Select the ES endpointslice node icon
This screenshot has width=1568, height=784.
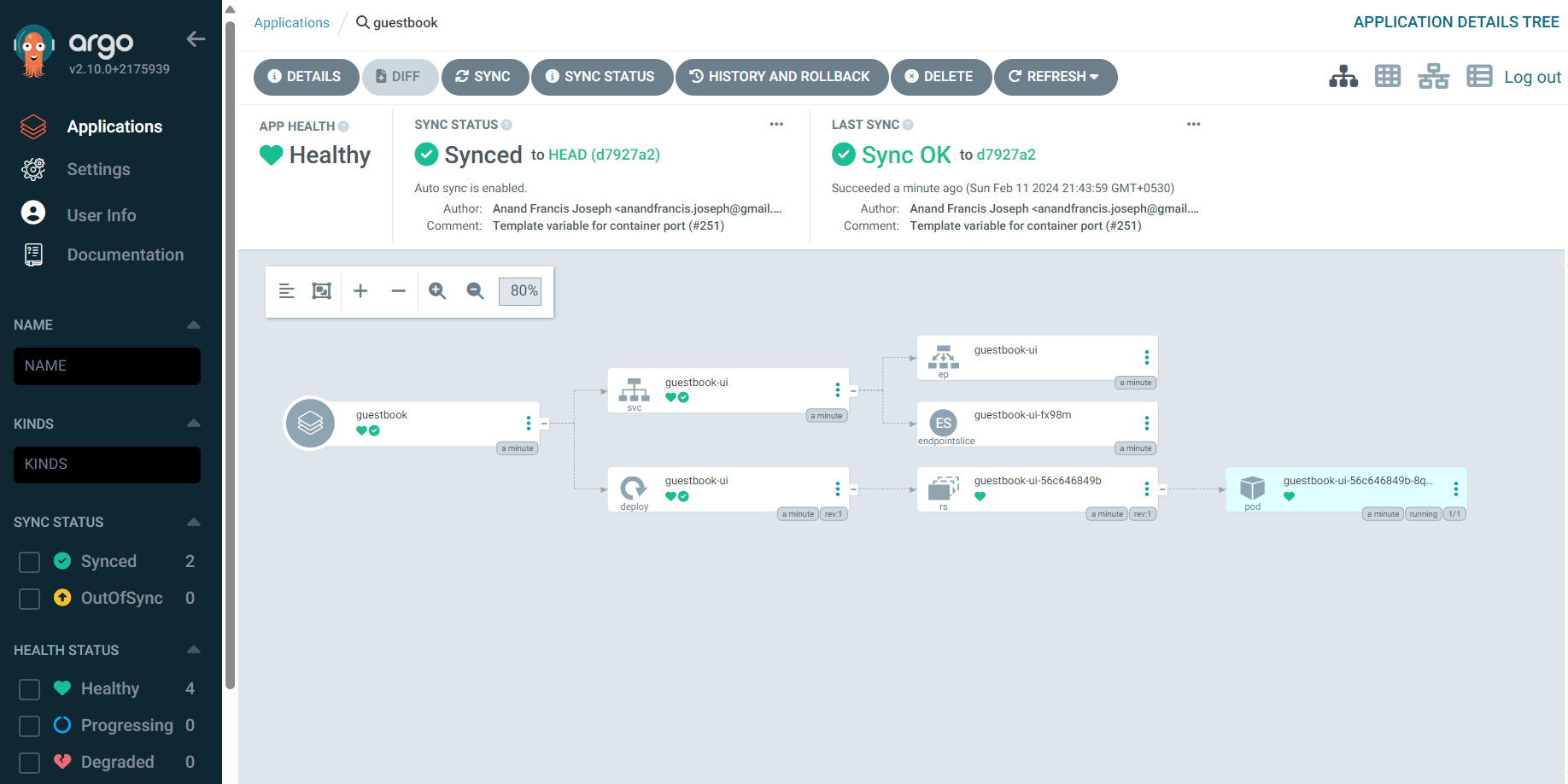943,423
